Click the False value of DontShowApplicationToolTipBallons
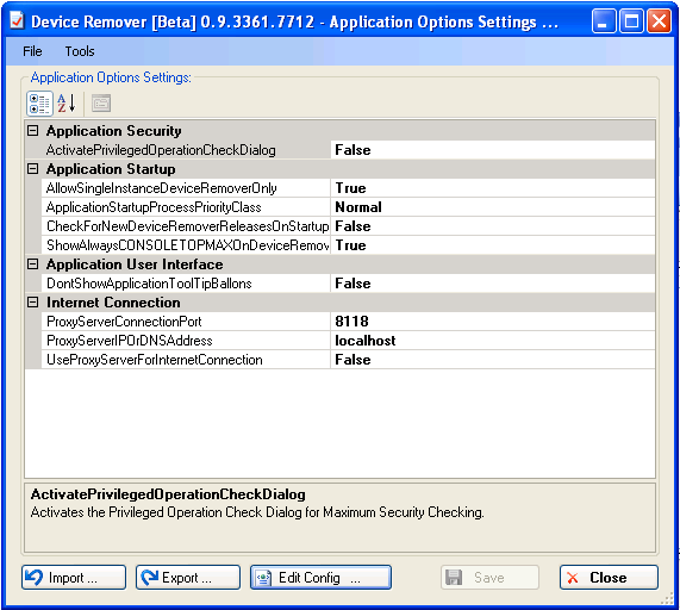Image resolution: width=680 pixels, height=610 pixels. pyautogui.click(x=493, y=283)
